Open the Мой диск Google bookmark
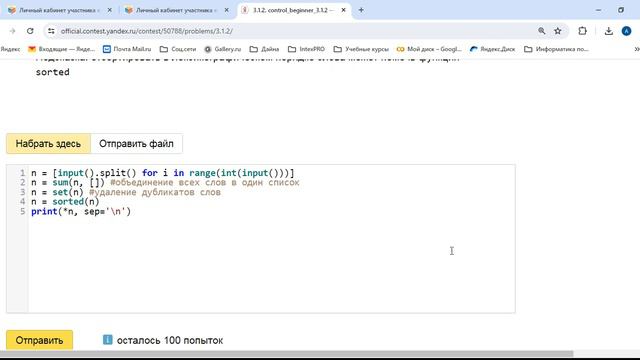Screen dimensions: 640x360 pyautogui.click(x=429, y=49)
